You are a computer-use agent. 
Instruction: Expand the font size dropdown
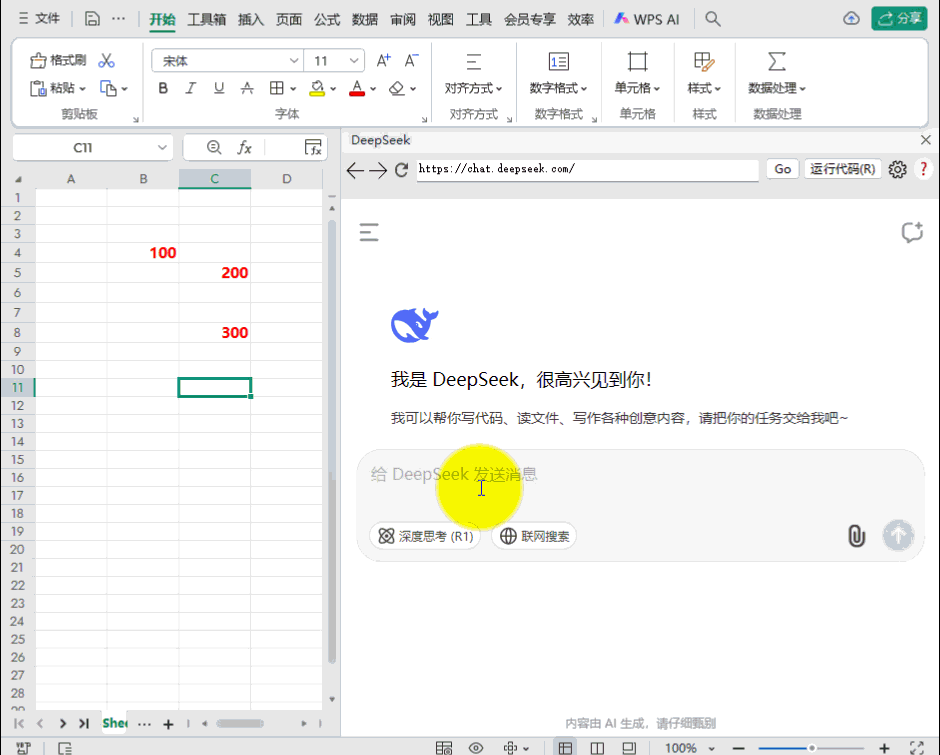pyautogui.click(x=354, y=61)
